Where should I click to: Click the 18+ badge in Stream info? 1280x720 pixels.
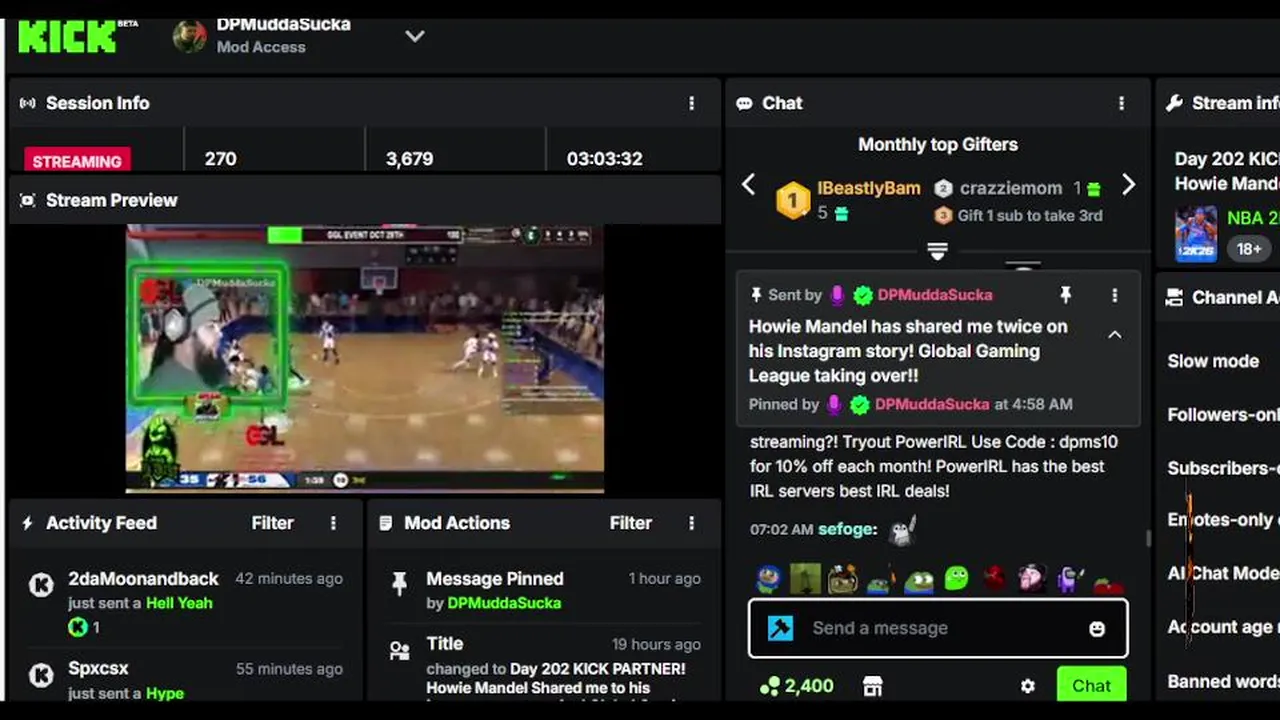[x=1249, y=248]
